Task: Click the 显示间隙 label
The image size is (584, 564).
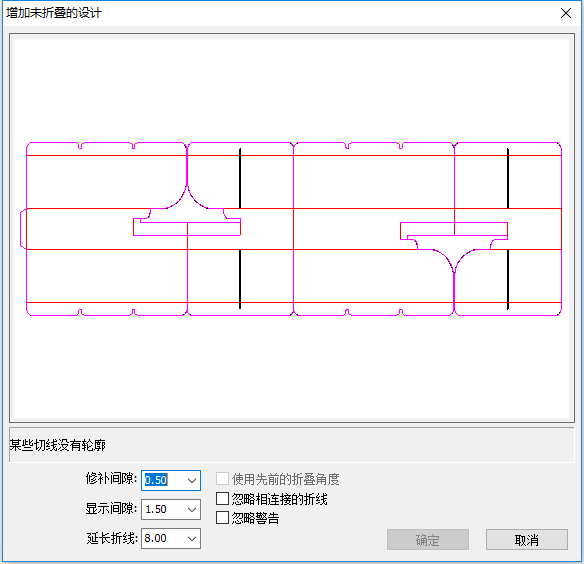Action: (111, 508)
